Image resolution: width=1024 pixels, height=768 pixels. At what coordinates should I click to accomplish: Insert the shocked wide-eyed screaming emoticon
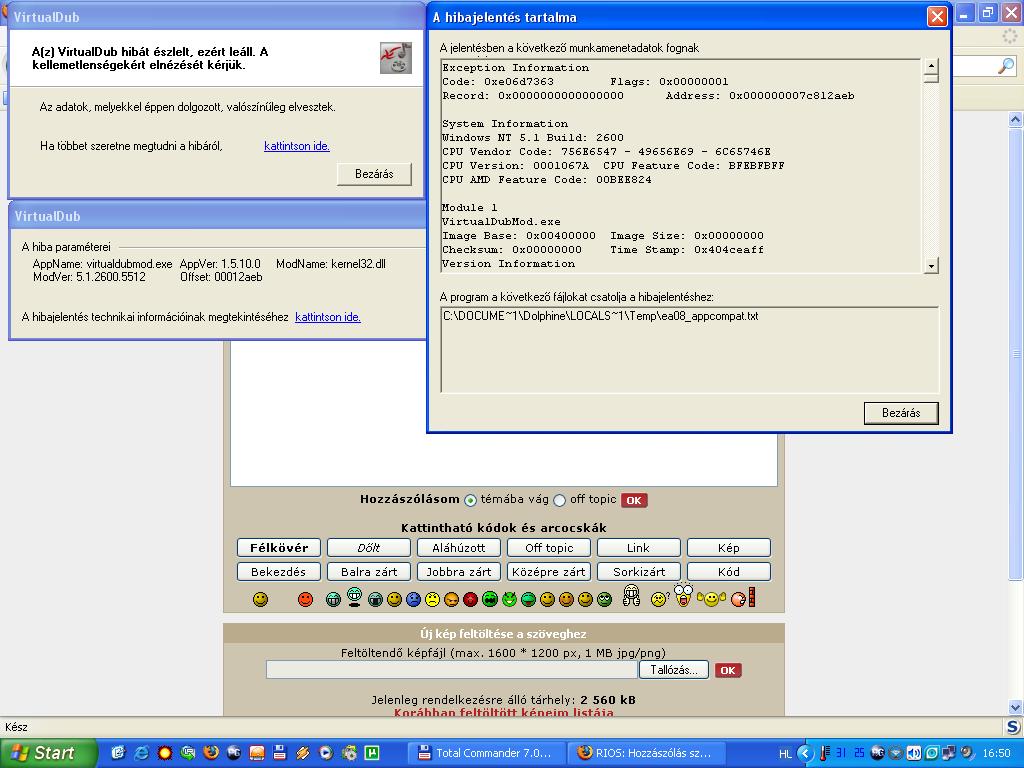point(683,595)
